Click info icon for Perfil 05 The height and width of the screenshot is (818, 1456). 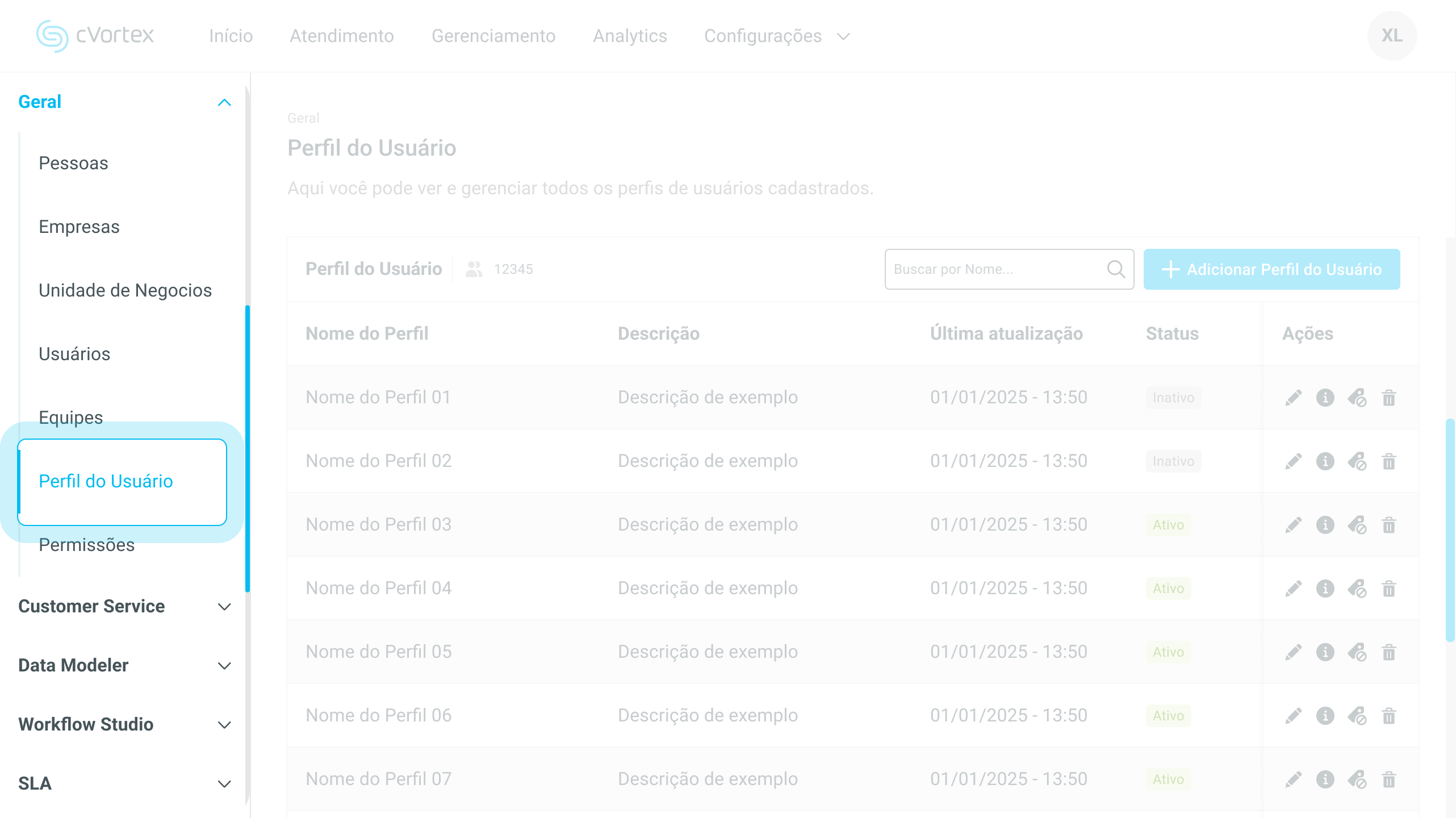(x=1325, y=652)
